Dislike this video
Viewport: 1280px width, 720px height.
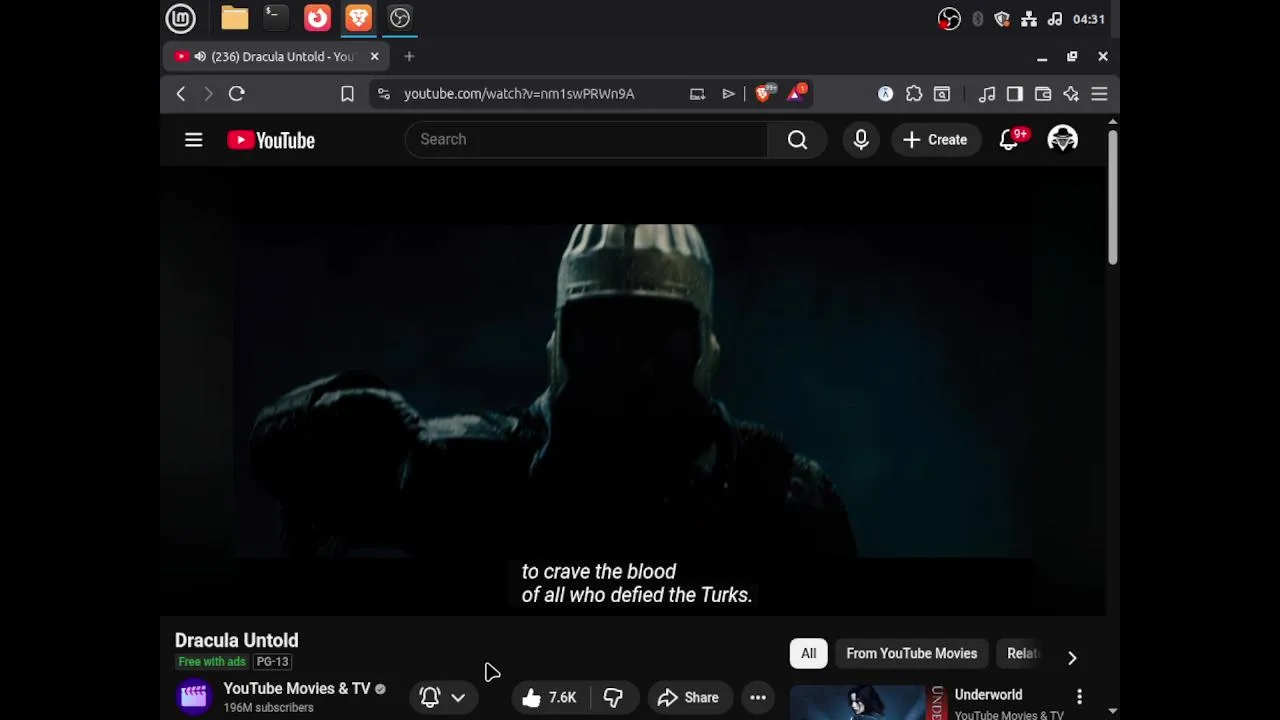(613, 698)
